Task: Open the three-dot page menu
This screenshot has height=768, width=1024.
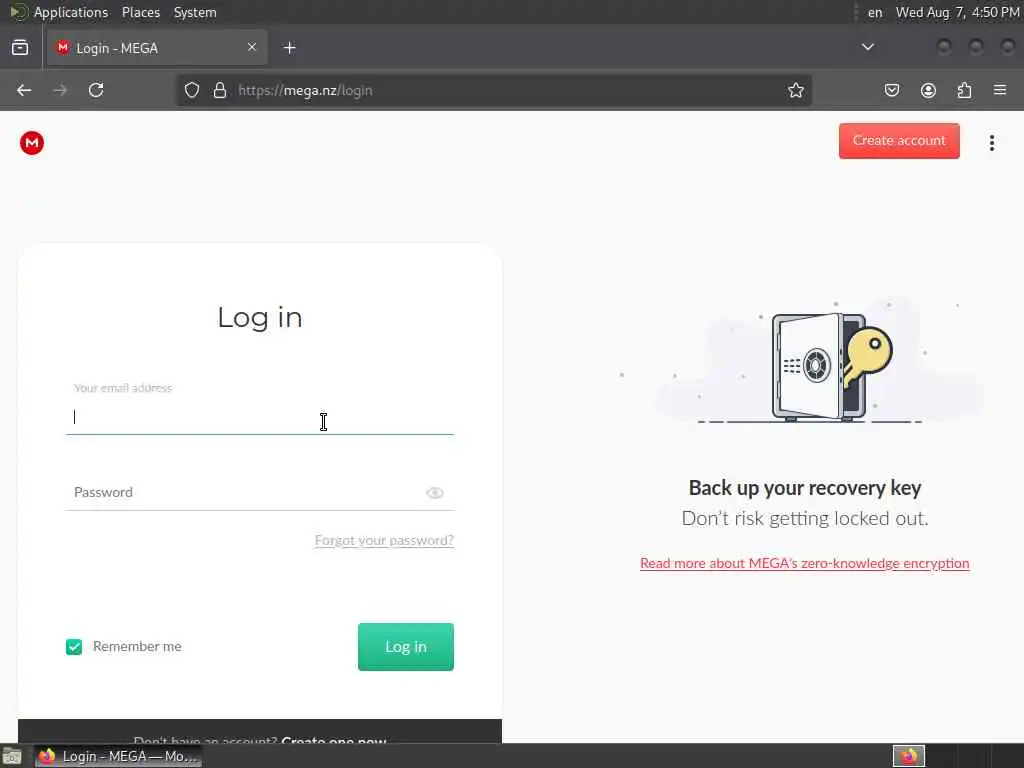Action: point(991,143)
